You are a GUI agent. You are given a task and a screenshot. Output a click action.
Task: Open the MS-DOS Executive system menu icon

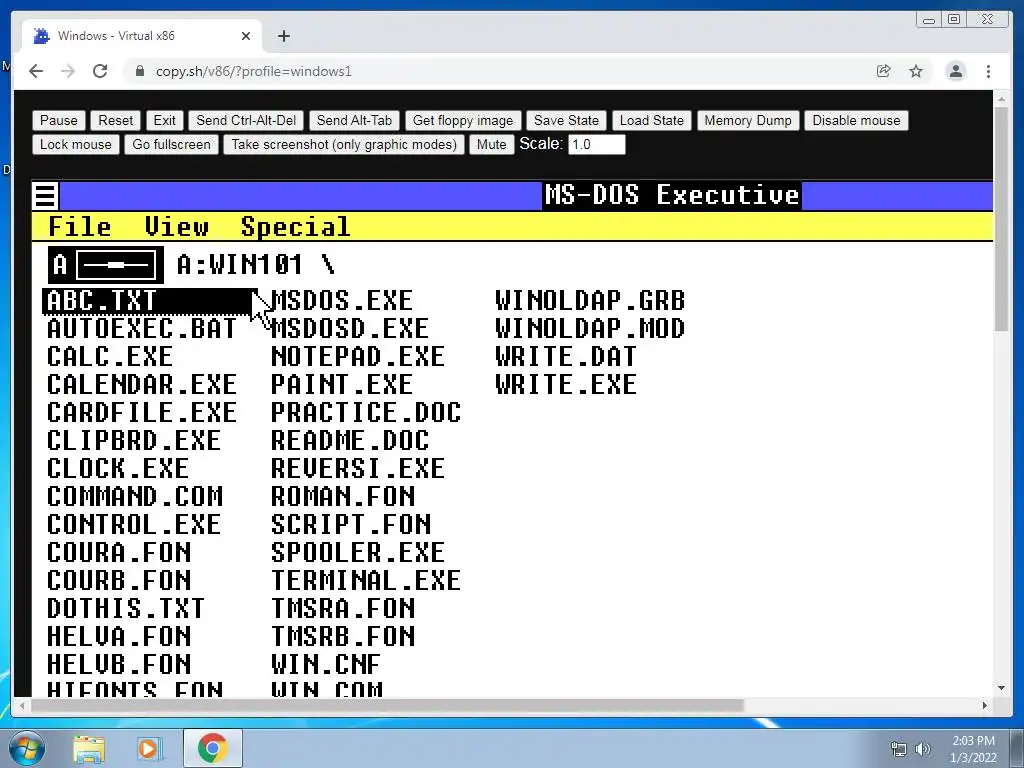(x=45, y=195)
